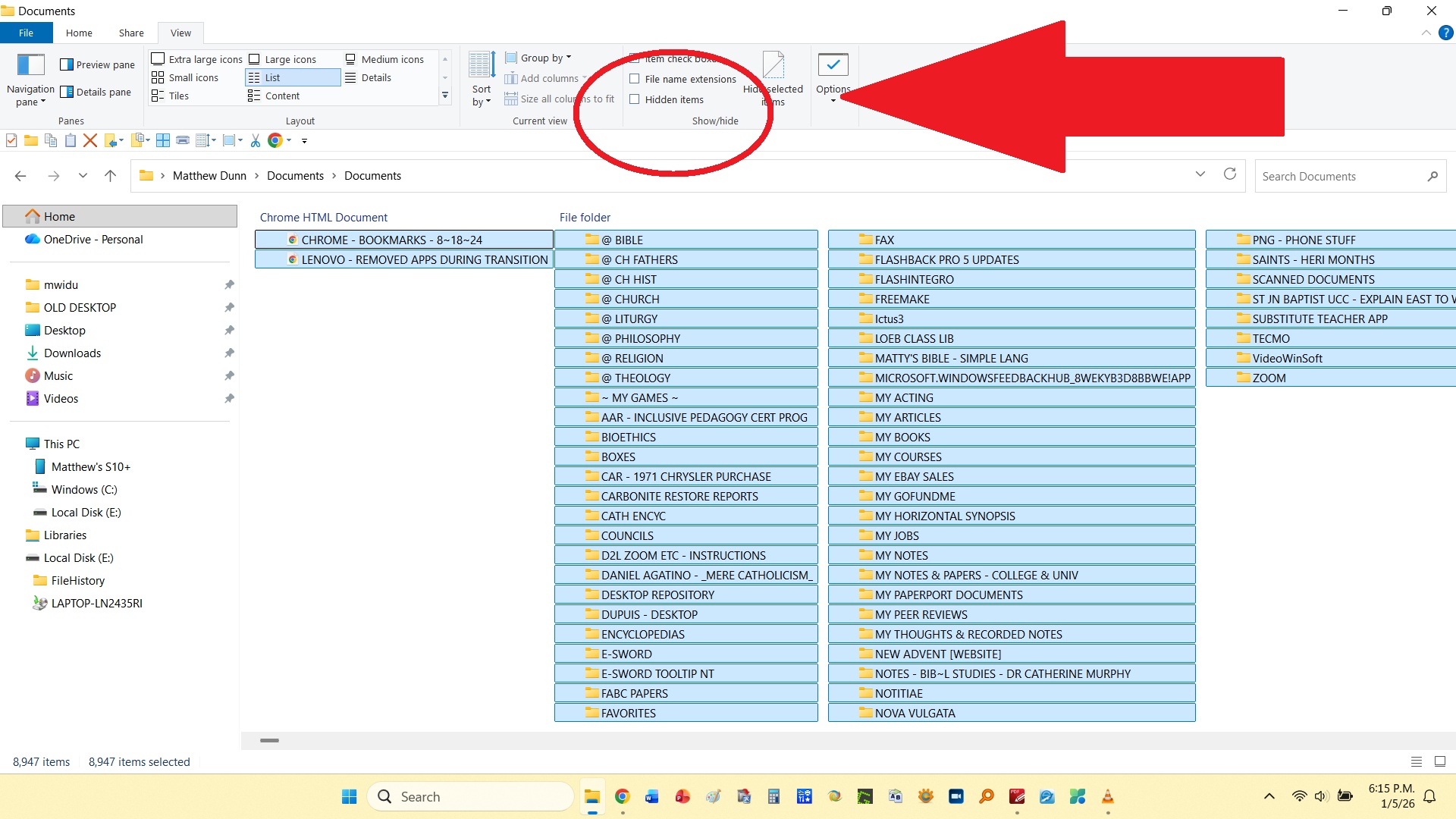
Task: Open the Group by dropdown
Action: 538,58
